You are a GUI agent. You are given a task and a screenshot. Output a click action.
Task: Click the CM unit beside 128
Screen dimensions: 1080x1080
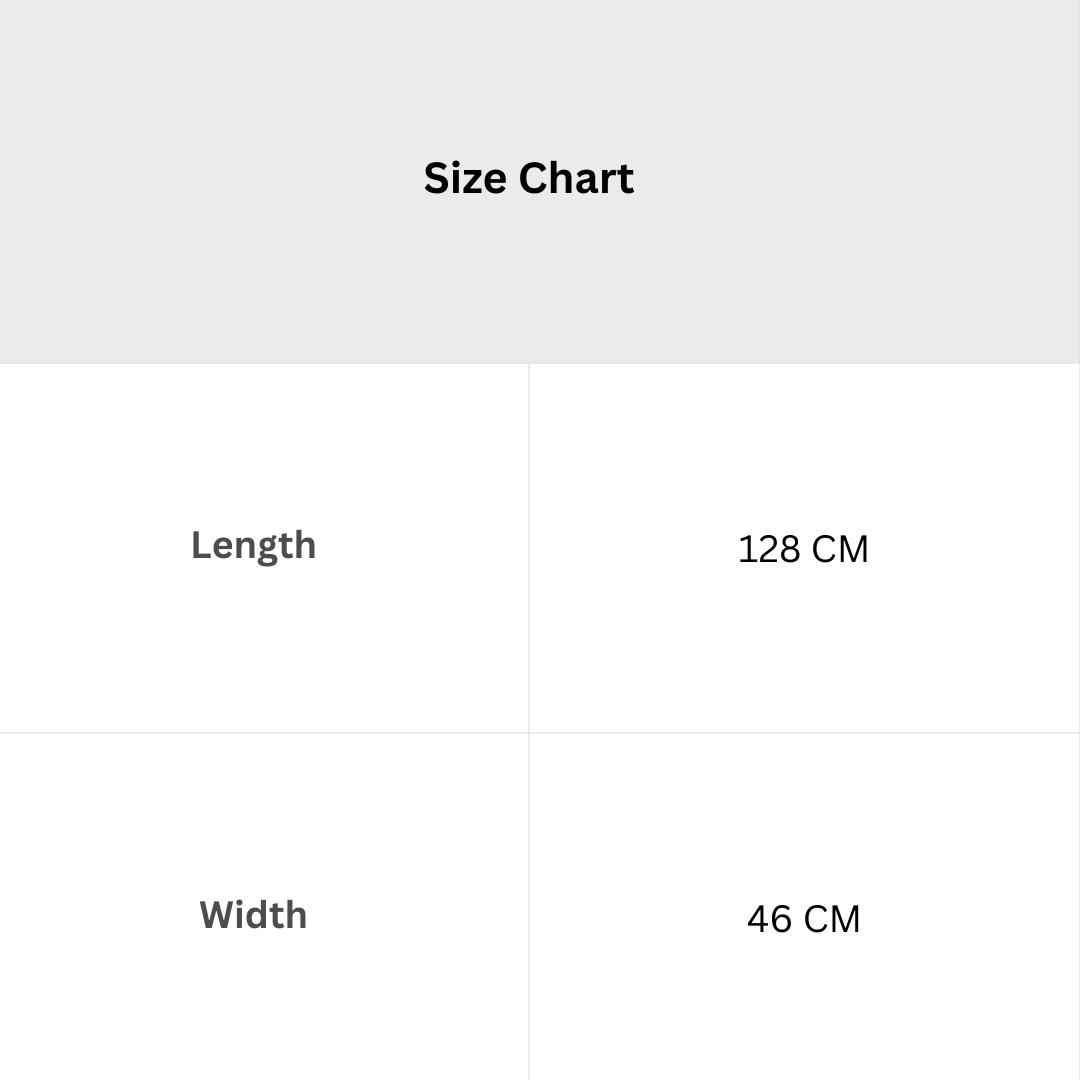pyautogui.click(x=840, y=549)
